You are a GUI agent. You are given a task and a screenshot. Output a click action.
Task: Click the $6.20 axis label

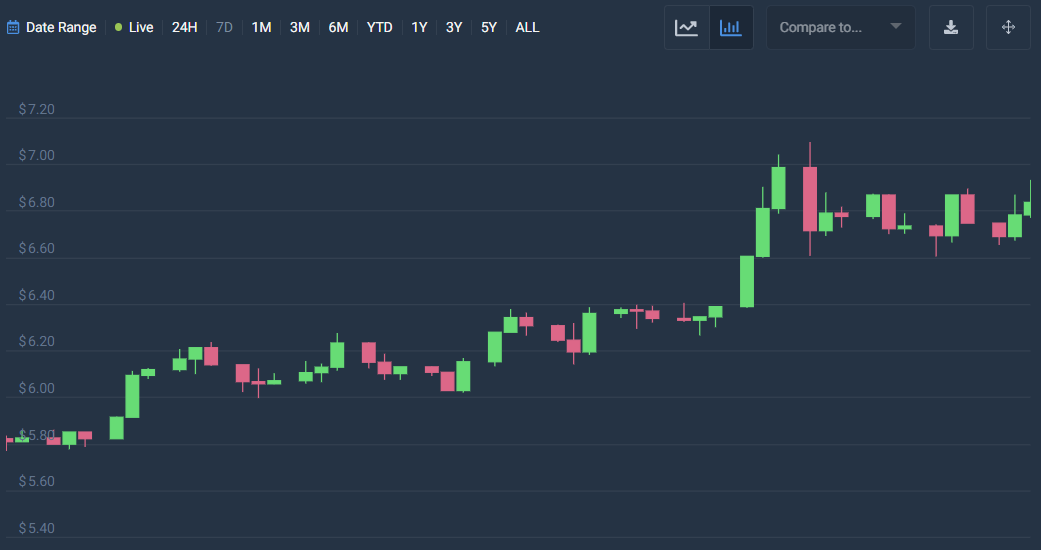[37, 341]
